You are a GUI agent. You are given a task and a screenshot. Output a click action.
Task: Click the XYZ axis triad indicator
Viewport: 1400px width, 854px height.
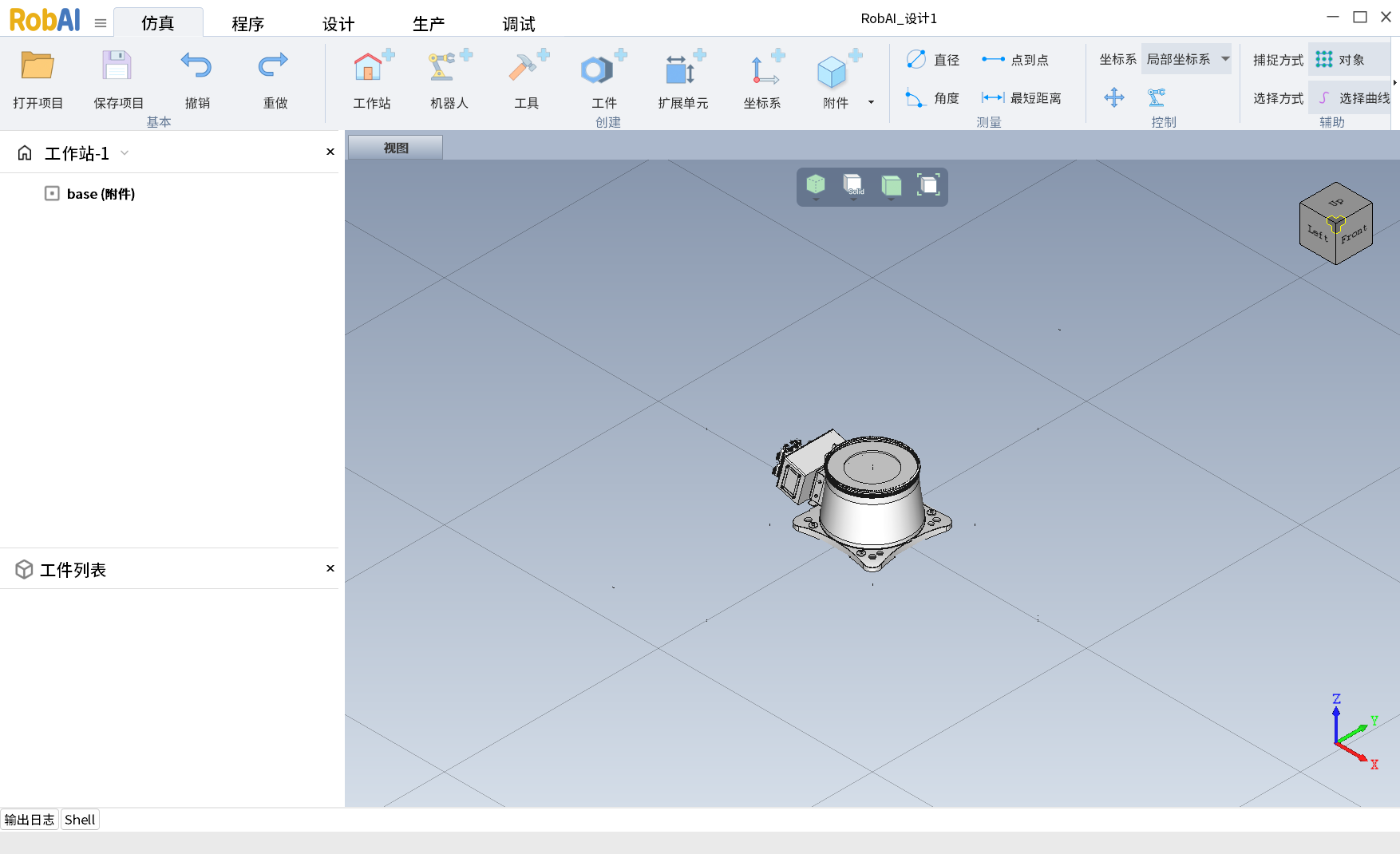pyautogui.click(x=1355, y=732)
